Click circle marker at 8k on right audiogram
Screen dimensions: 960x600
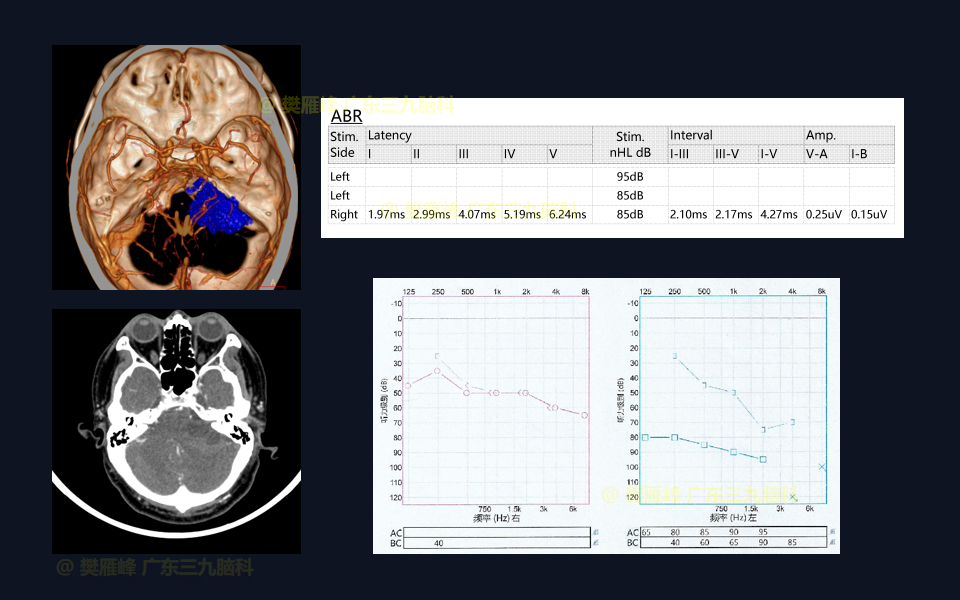(x=584, y=415)
